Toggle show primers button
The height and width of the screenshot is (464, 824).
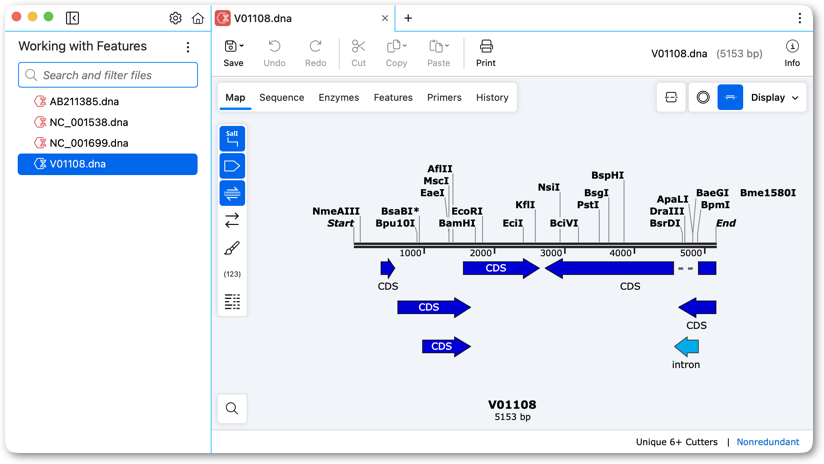click(232, 193)
